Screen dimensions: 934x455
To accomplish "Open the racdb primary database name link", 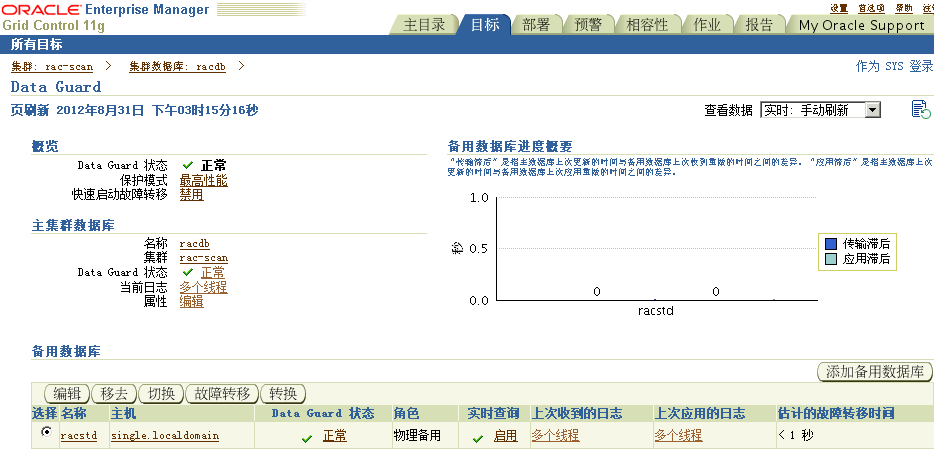I will [194, 244].
